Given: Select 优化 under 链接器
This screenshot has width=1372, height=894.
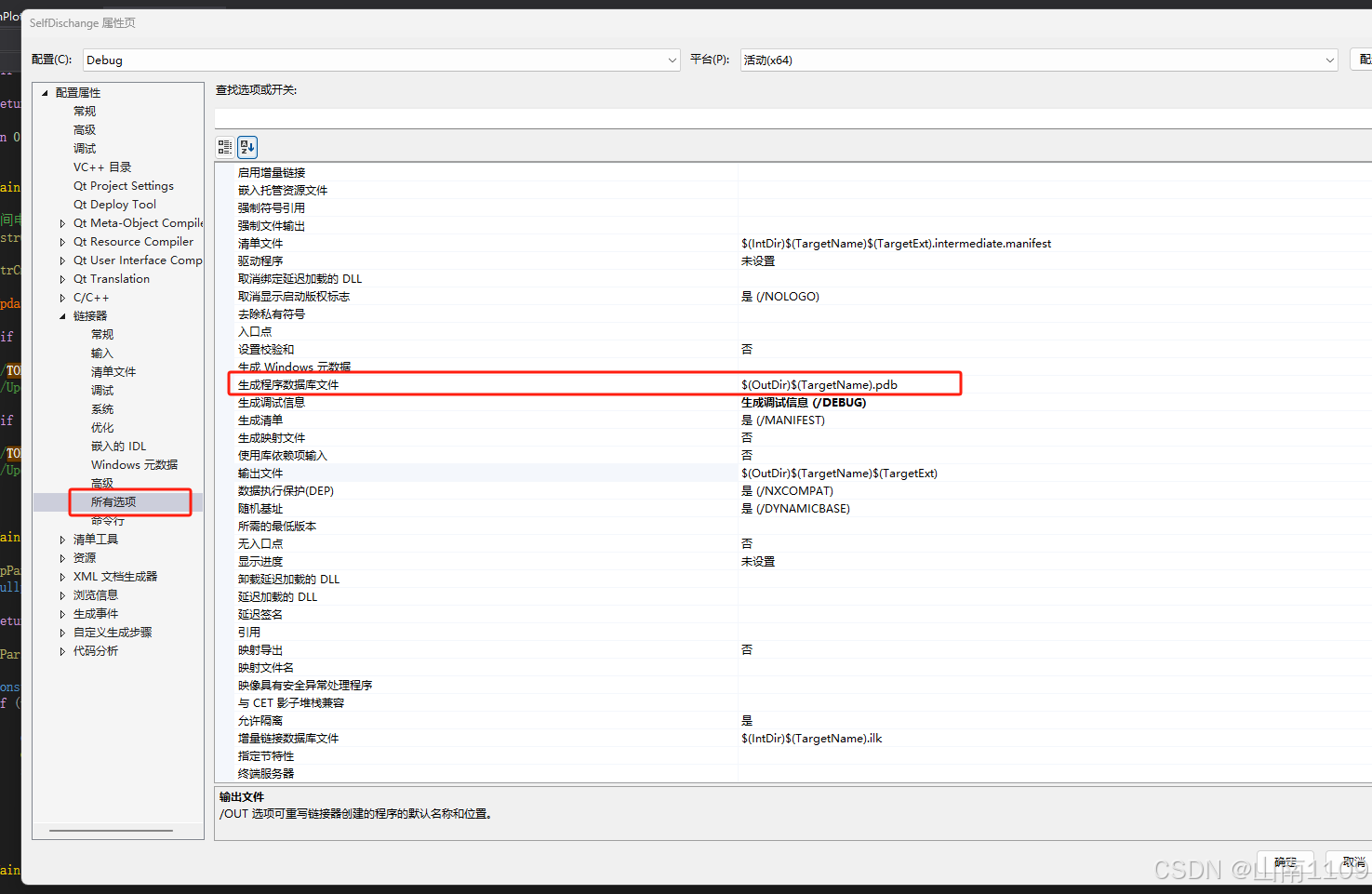Looking at the screenshot, I should 102,428.
